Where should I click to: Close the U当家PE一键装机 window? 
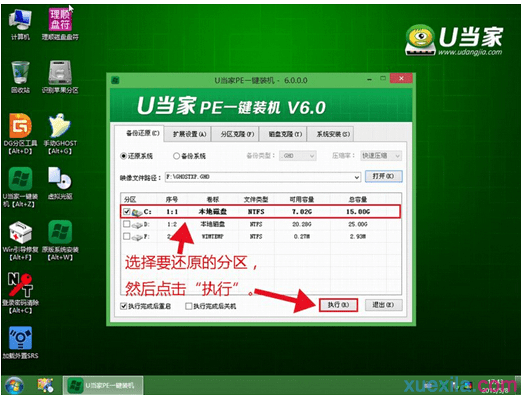[401, 79]
